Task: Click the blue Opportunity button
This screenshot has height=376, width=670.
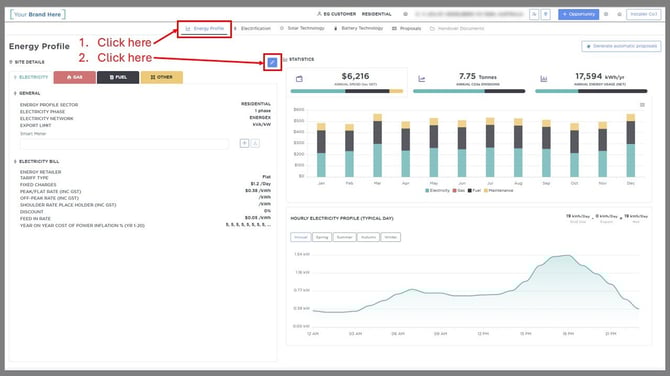Action: [578, 14]
